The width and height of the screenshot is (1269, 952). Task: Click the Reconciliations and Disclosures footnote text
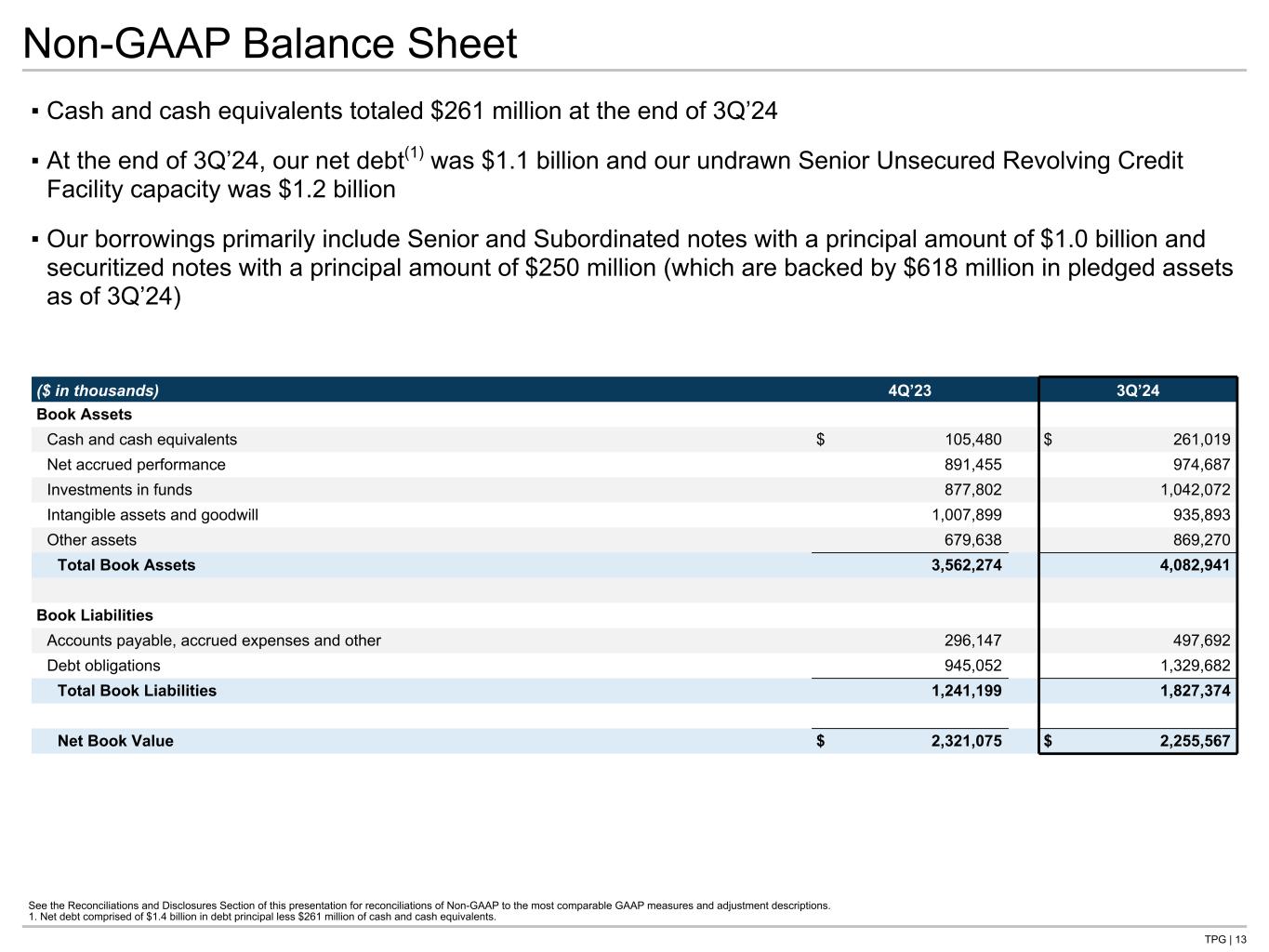(x=430, y=905)
